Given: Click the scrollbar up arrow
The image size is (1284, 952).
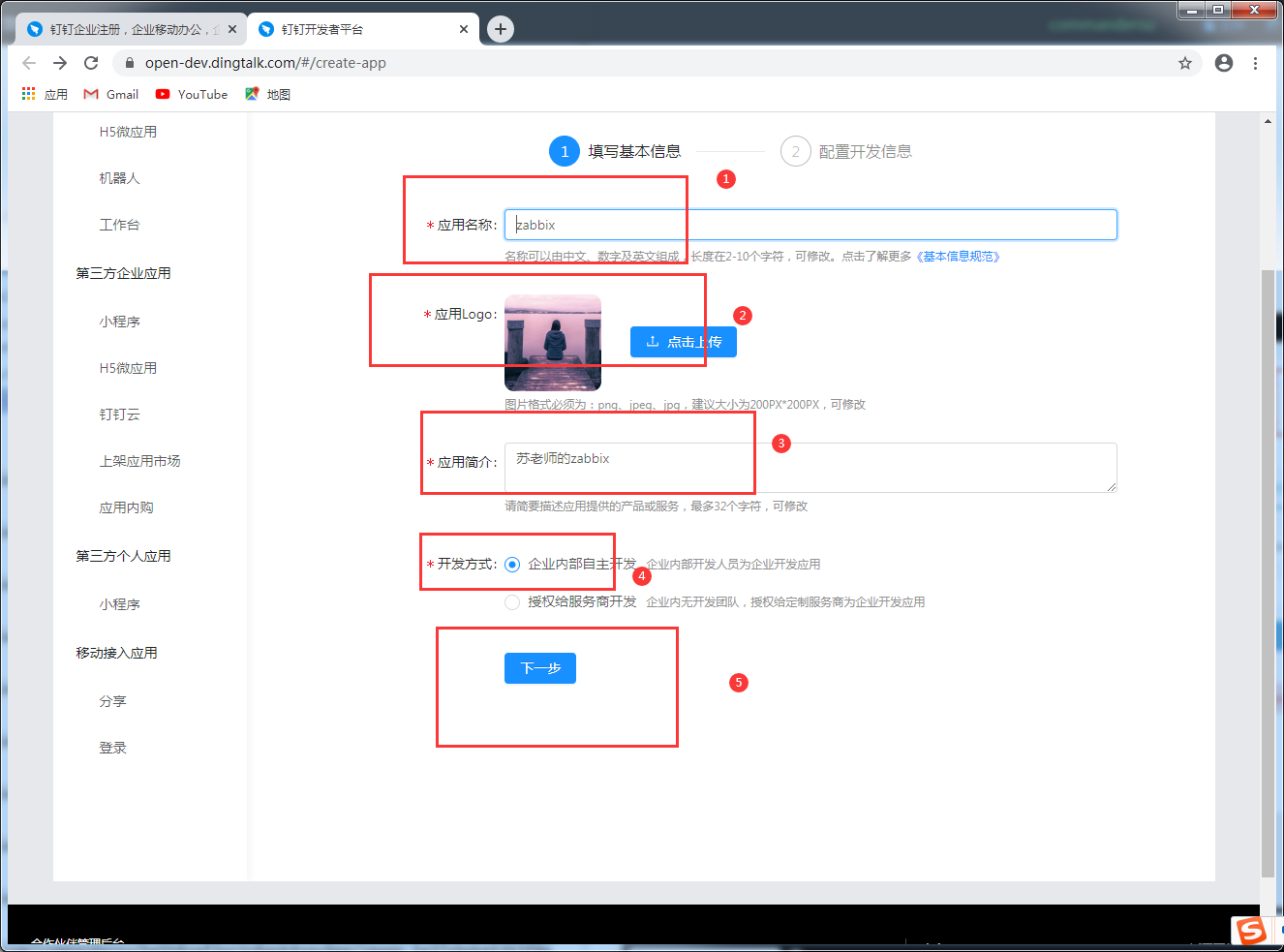Looking at the screenshot, I should 1269,121.
